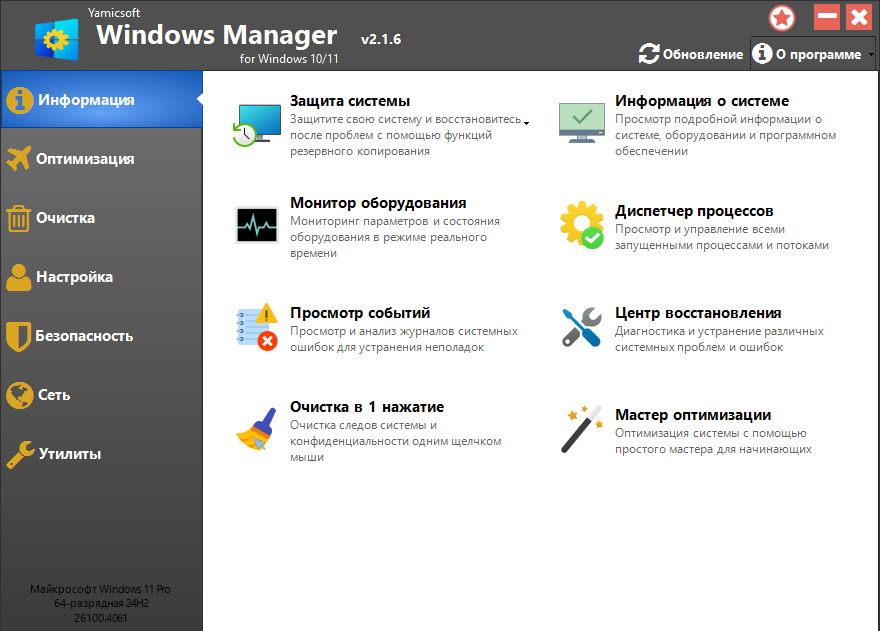Click the Yamicsoft brand text
The height and width of the screenshot is (631, 880).
click(114, 12)
